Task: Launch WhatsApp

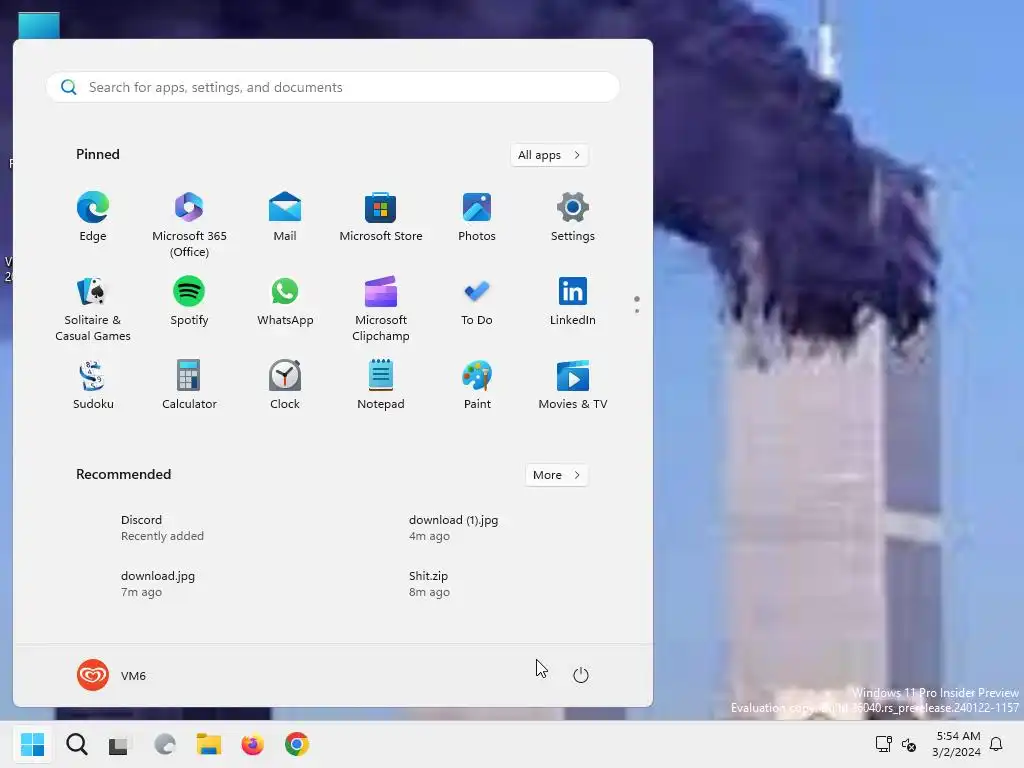Action: (285, 302)
